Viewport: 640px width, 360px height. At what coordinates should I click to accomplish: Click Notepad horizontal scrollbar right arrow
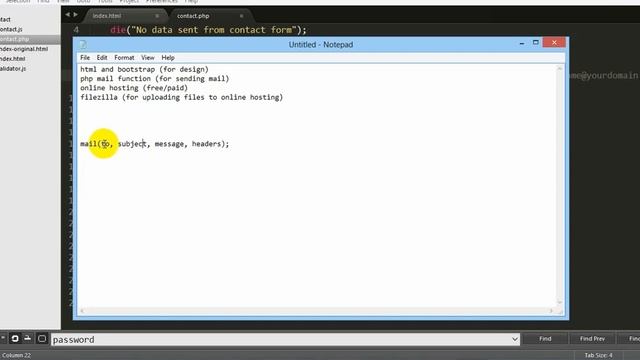(x=551, y=311)
